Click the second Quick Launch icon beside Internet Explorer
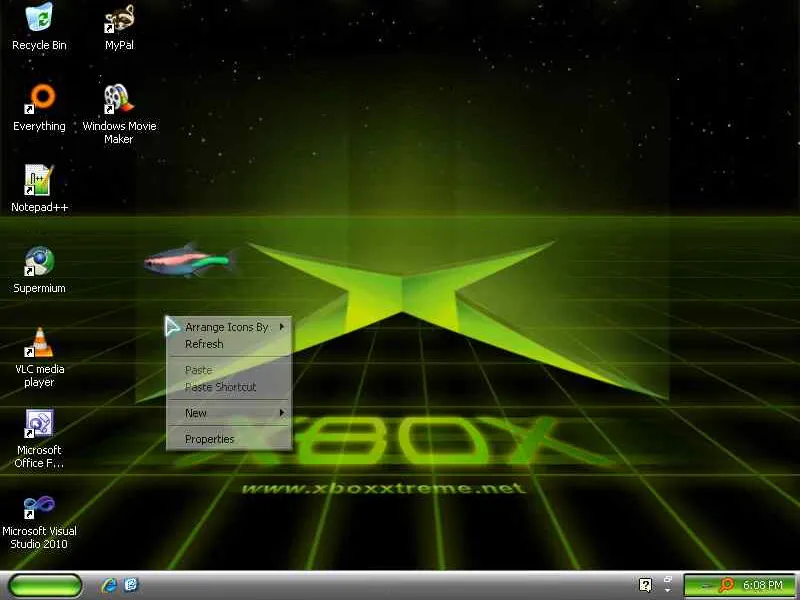 coord(131,585)
